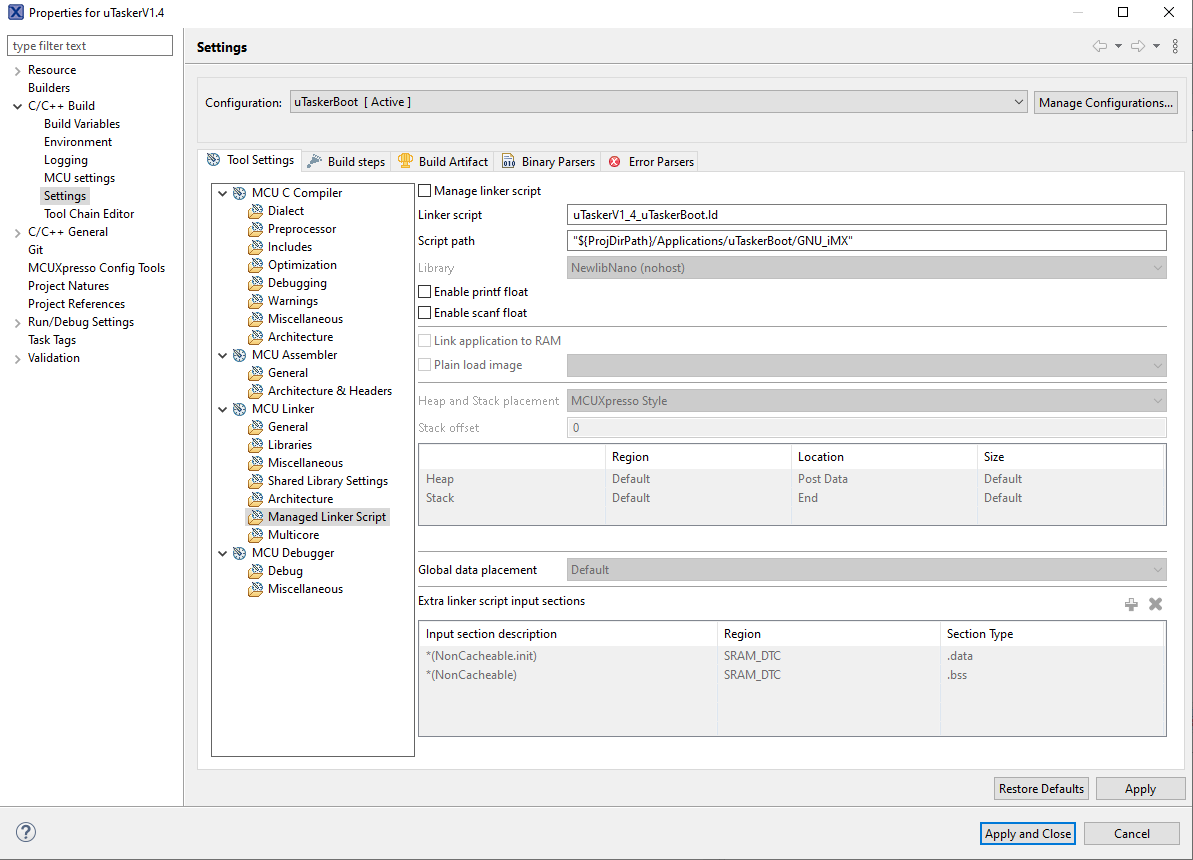Enable the printf float checkbox

click(424, 290)
